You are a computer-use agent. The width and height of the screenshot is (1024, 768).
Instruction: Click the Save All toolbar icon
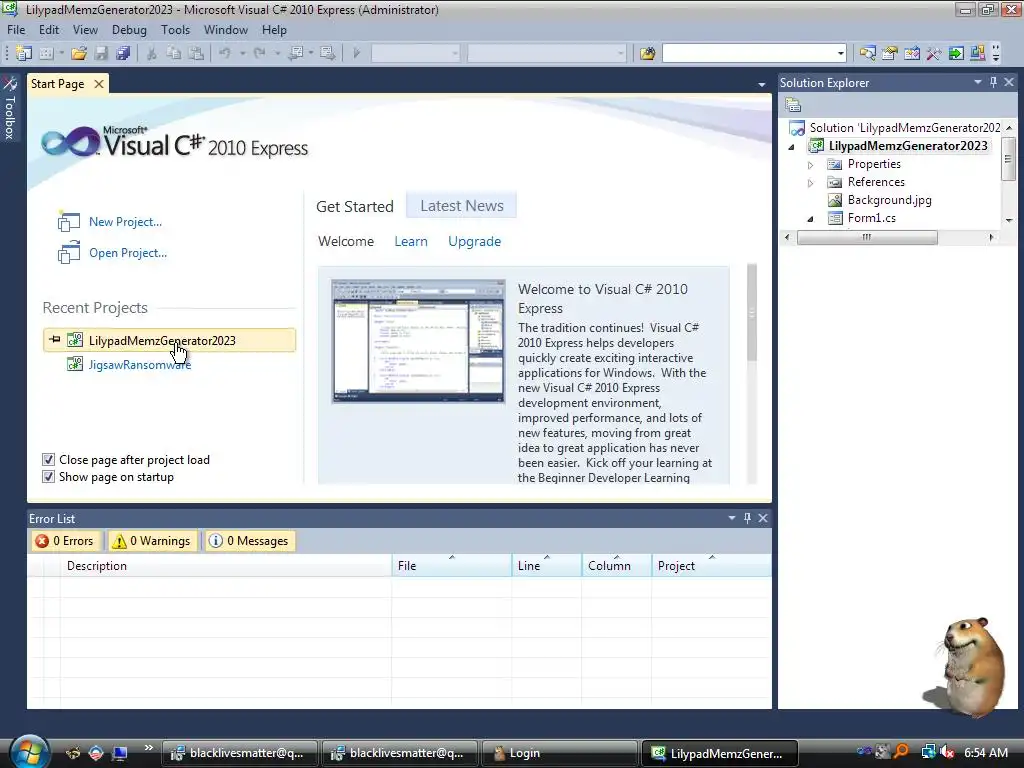point(123,53)
